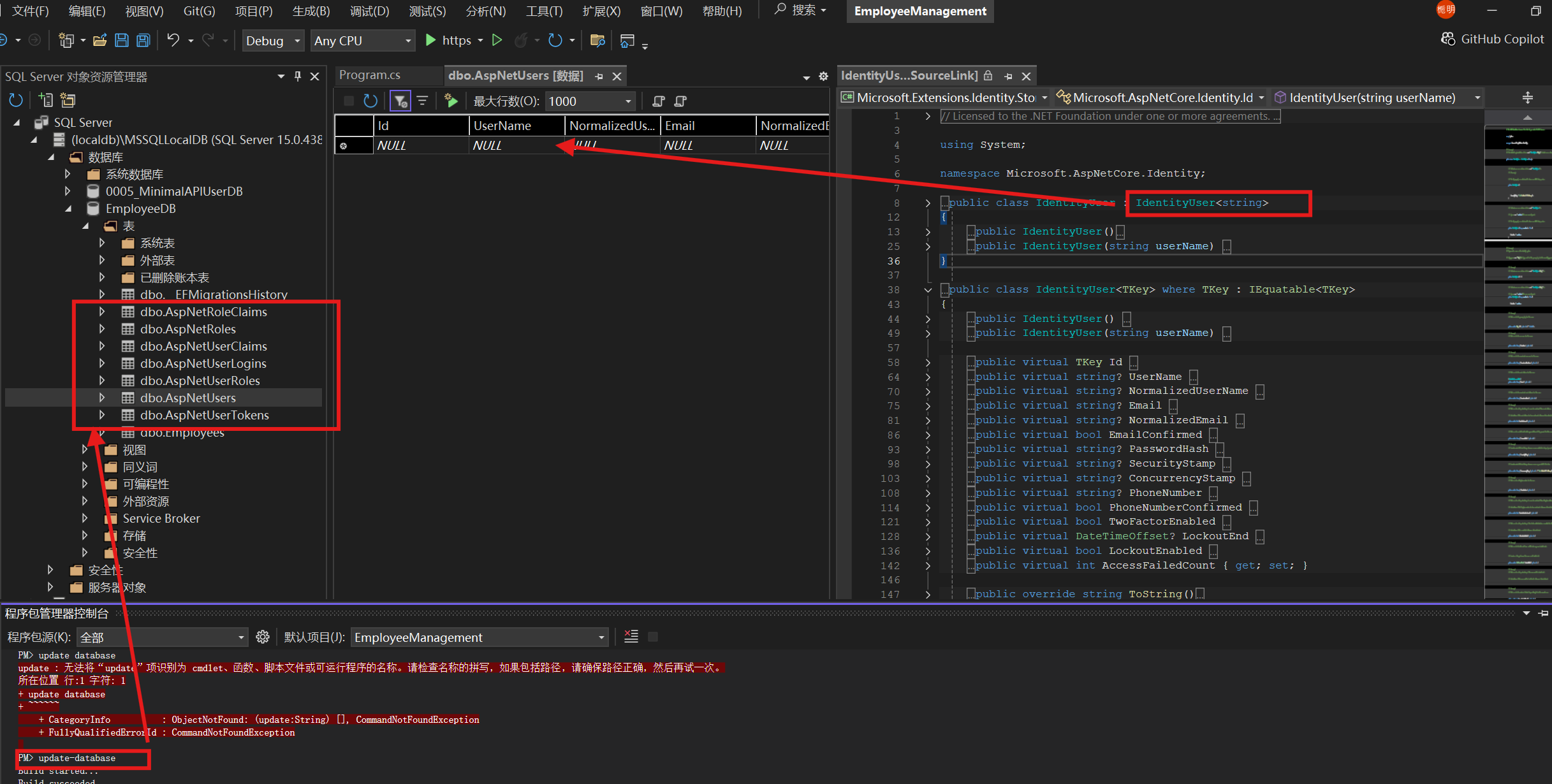1552x784 pixels.
Task: Open the Debug configuration dropdown
Action: coord(273,41)
